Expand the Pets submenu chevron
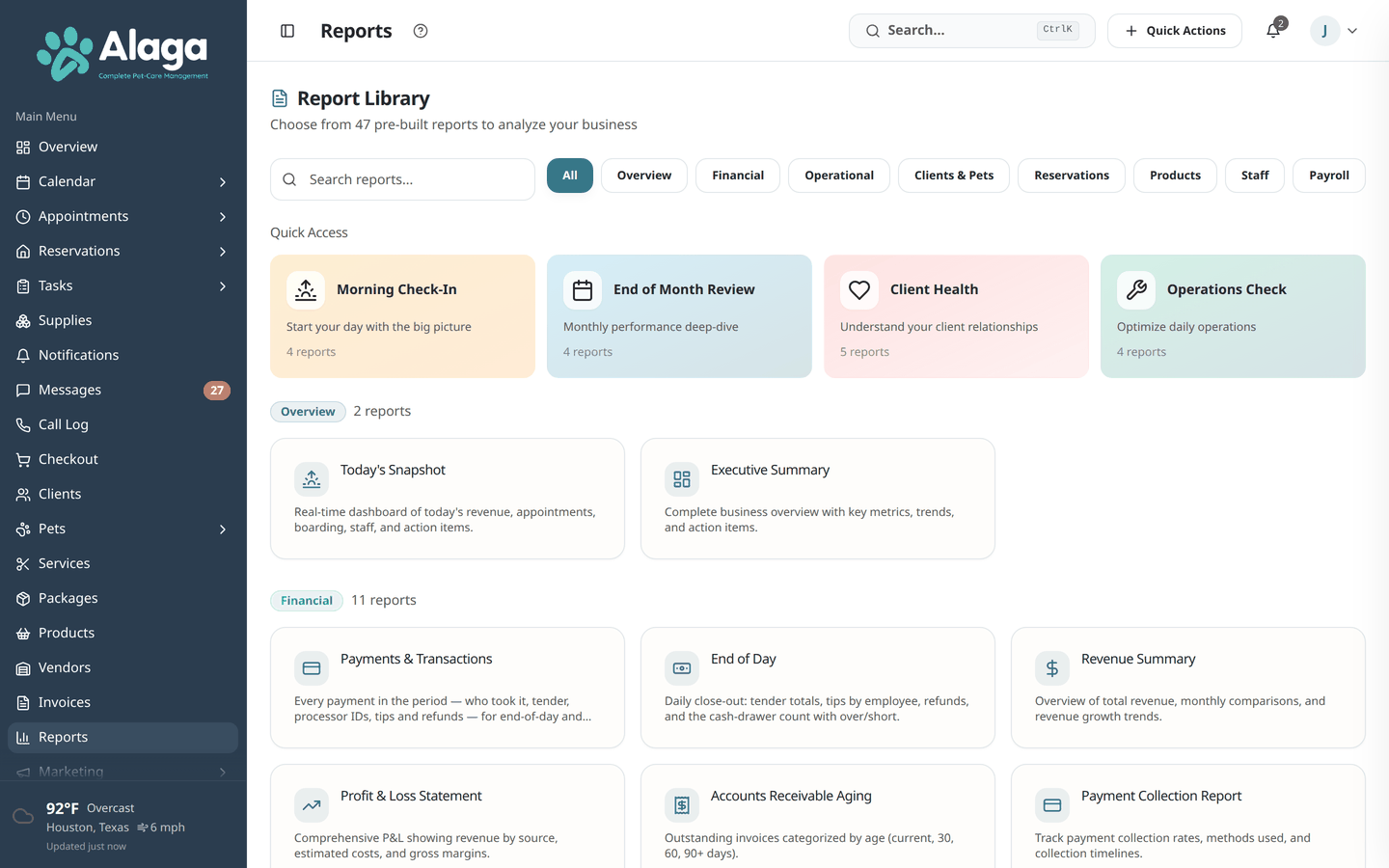Viewport: 1389px width, 868px height. 223,529
